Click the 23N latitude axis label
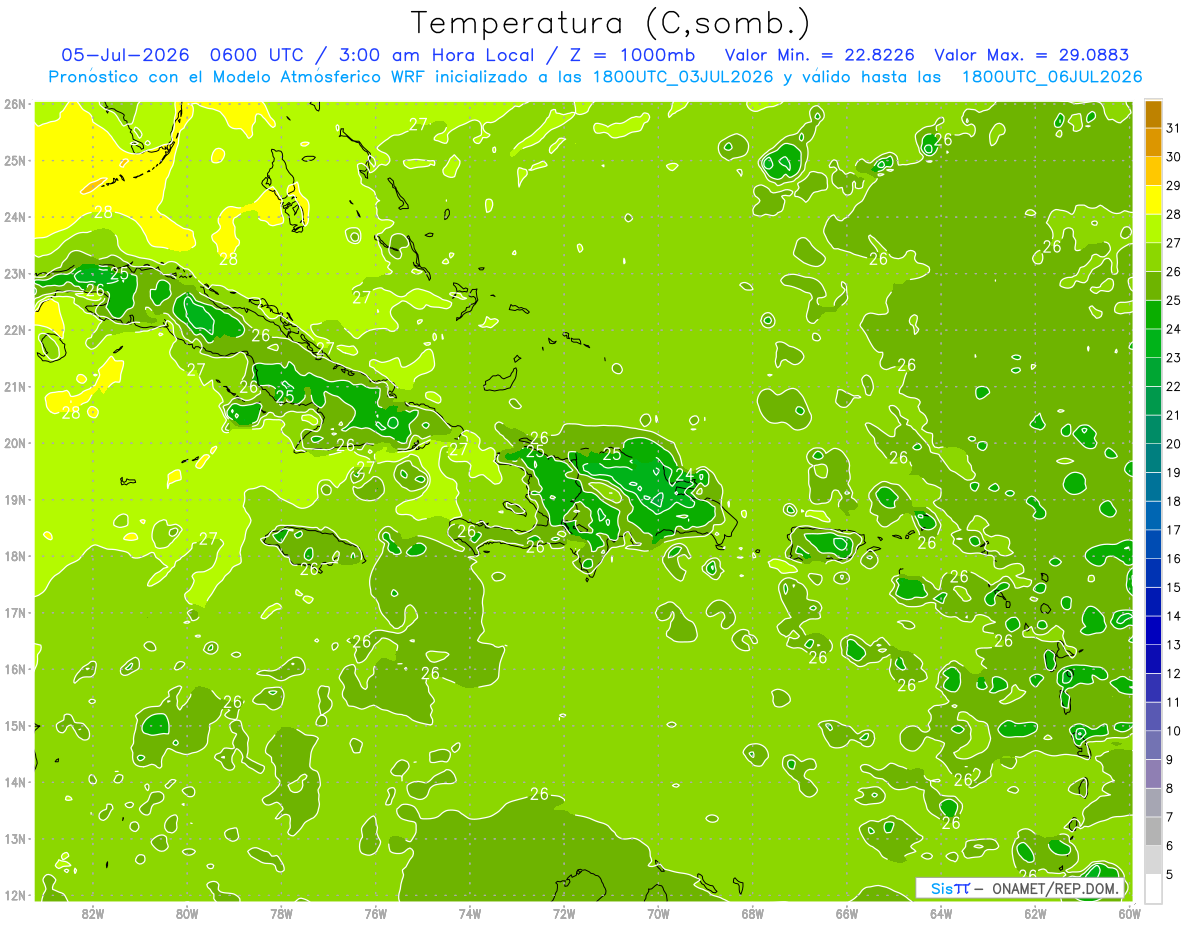1200x927 pixels. 15,273
